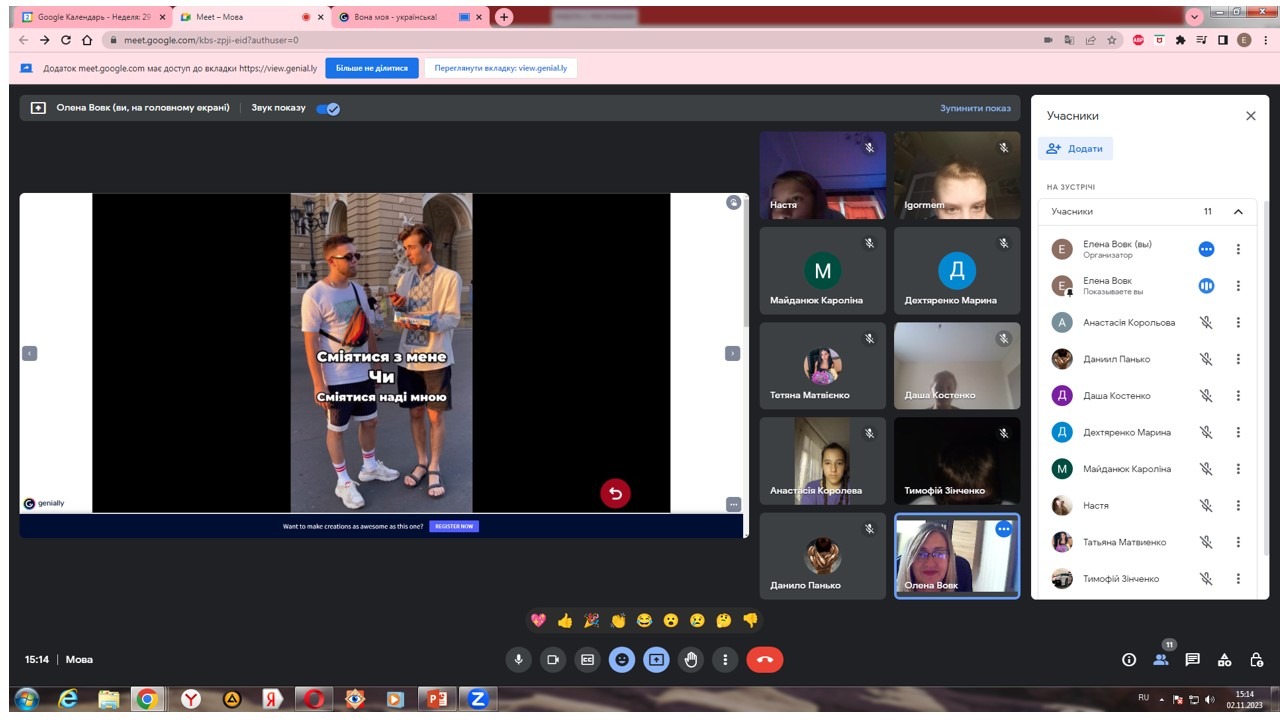The height and width of the screenshot is (720, 1280).
Task: Click 'Додати' to add people
Action: [1075, 148]
